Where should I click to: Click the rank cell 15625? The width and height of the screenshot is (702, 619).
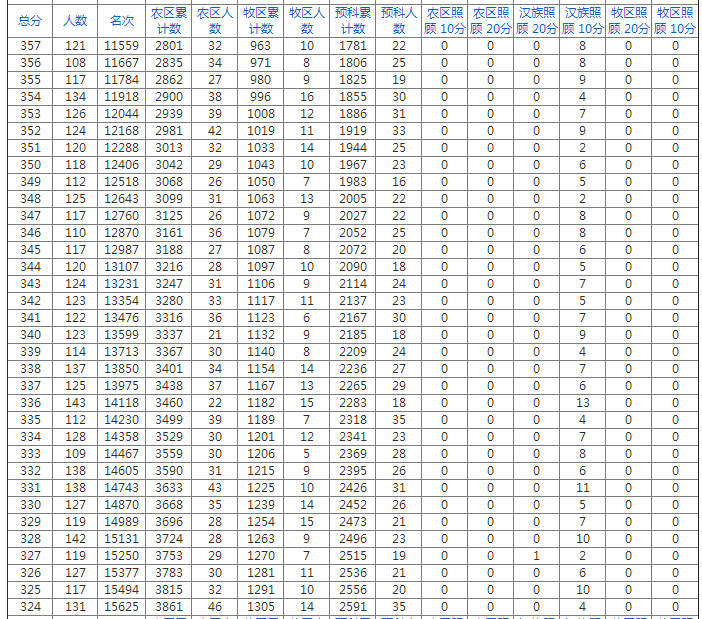pos(122,607)
